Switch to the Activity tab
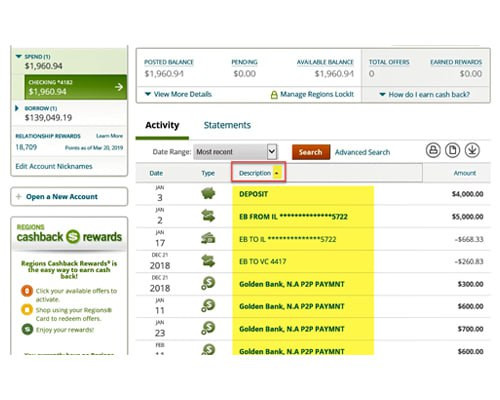Viewport: 500px width, 400px height. point(162,125)
